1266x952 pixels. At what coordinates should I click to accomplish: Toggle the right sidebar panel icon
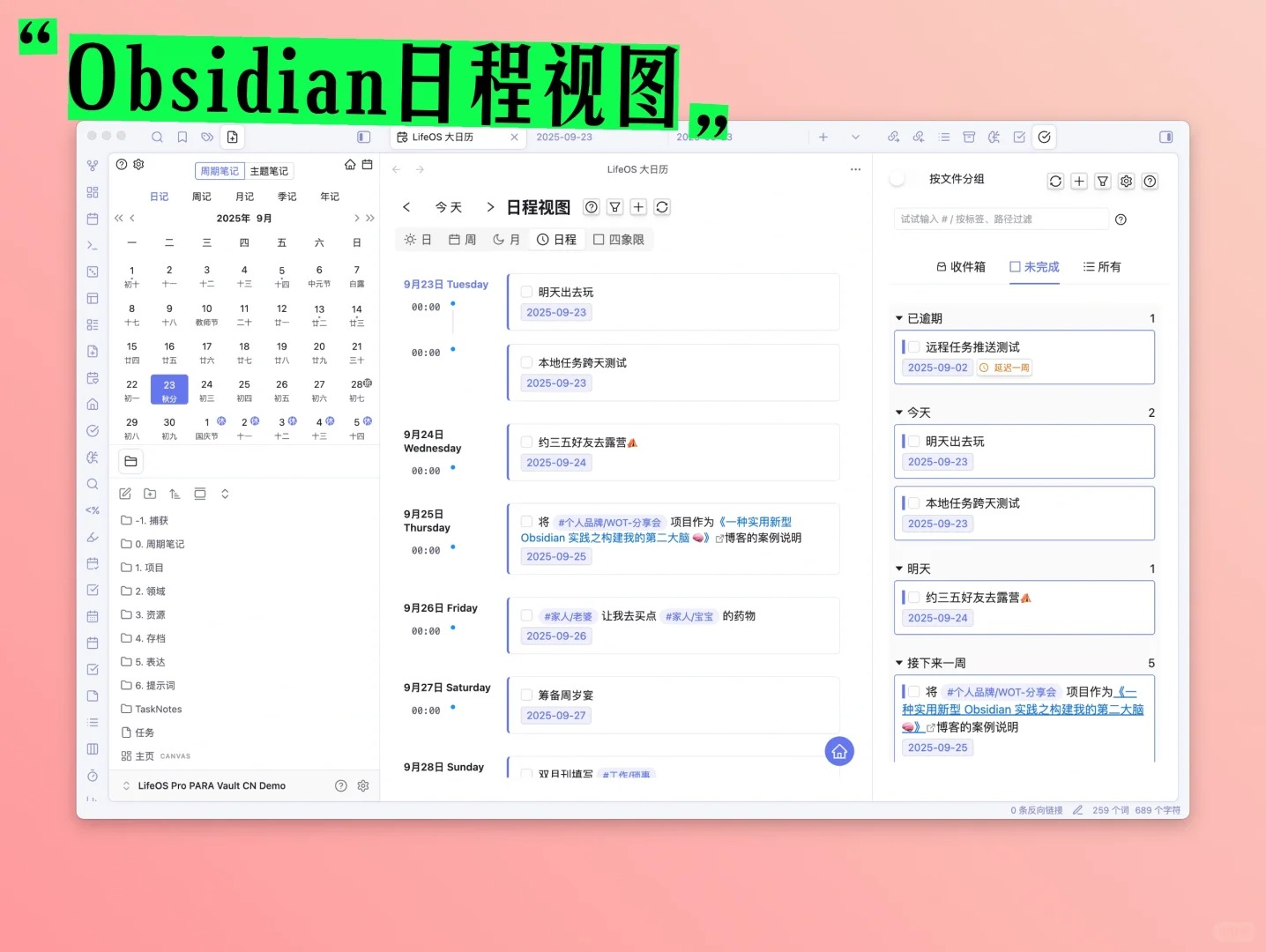coord(1165,137)
